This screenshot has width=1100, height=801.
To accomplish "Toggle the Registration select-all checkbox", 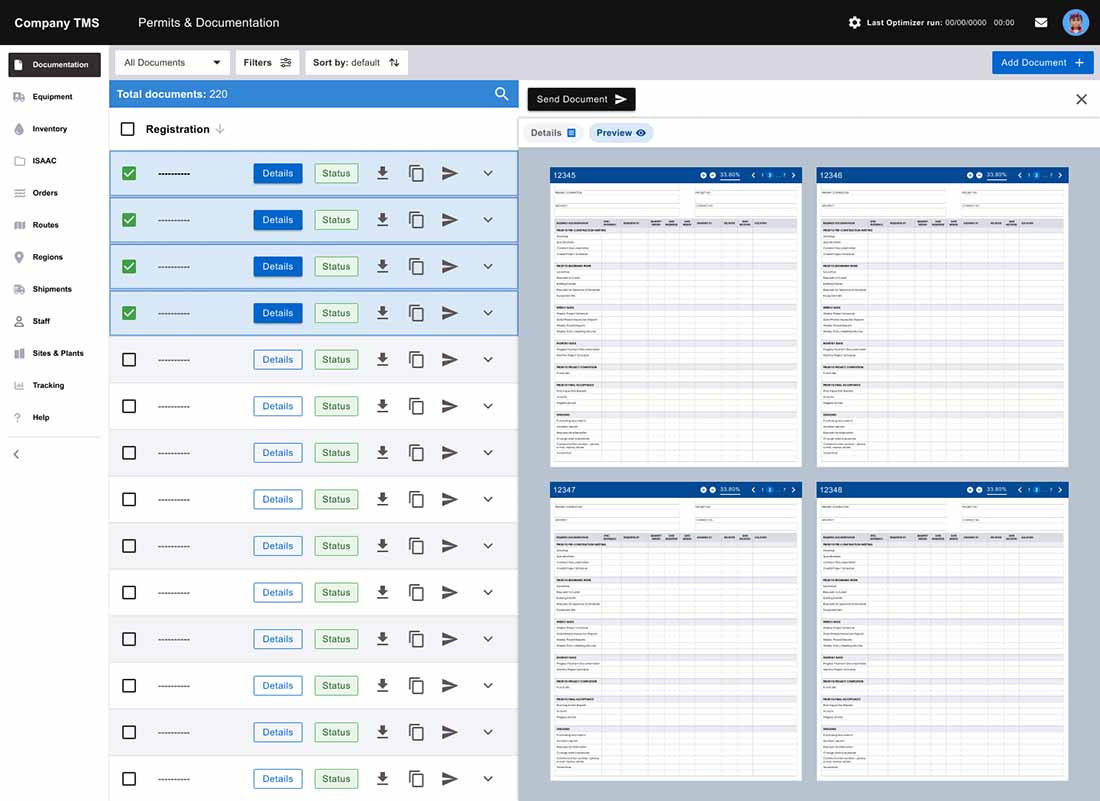I will (x=127, y=129).
